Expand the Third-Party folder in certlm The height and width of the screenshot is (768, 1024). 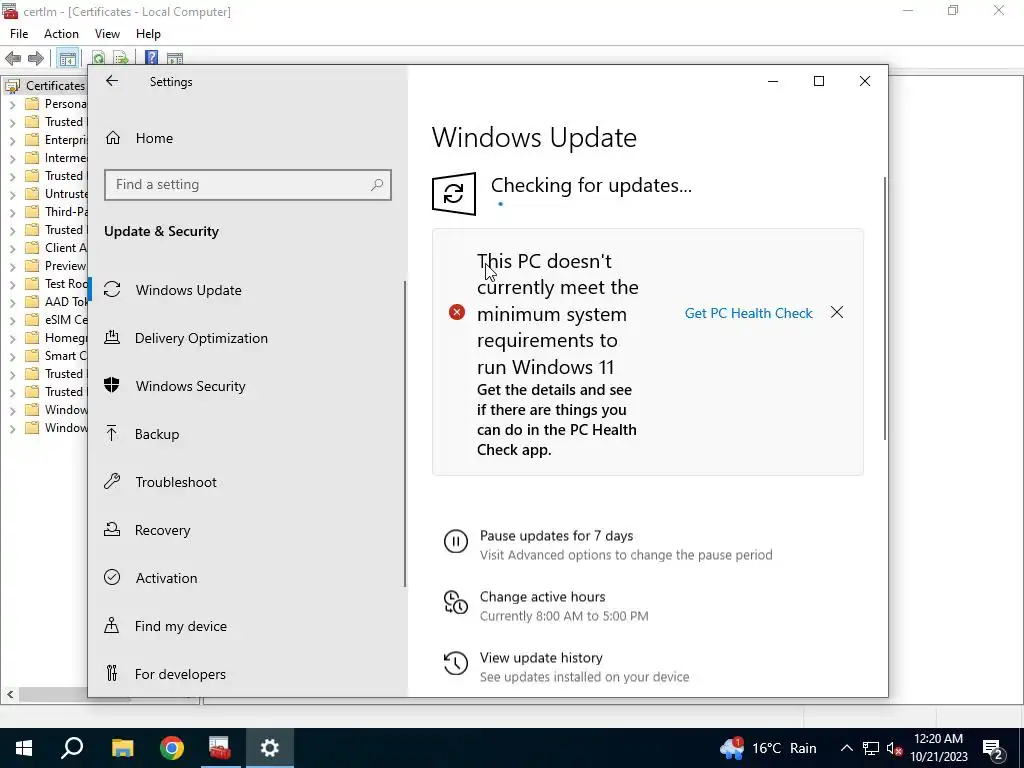(12, 212)
